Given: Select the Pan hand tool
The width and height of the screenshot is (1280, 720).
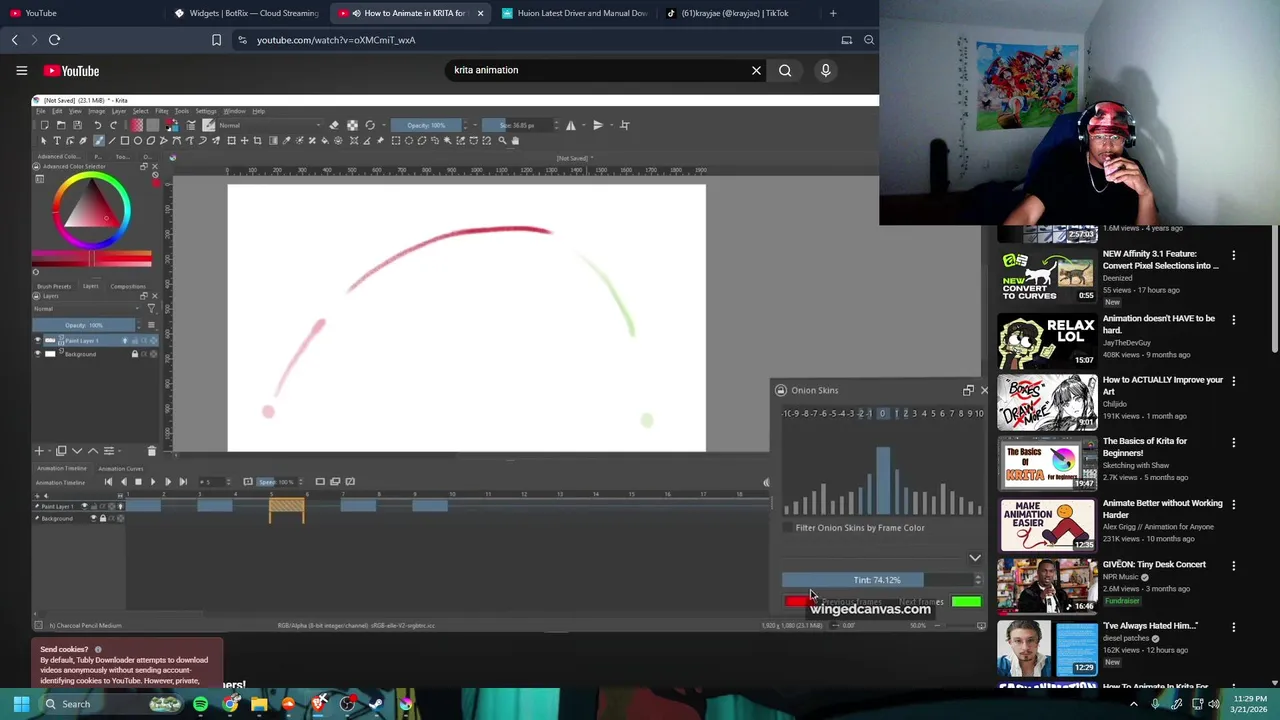Looking at the screenshot, I should [x=515, y=141].
